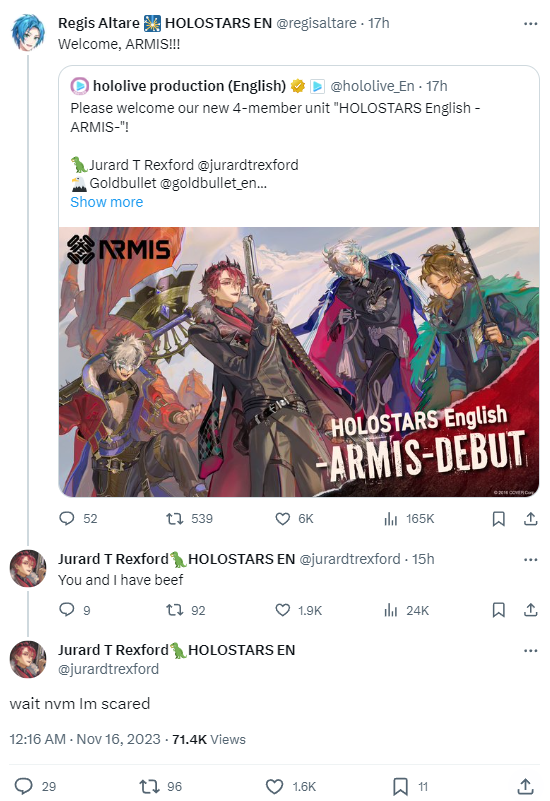
Task: Visit the @hololive_En handle link
Action: tap(372, 86)
